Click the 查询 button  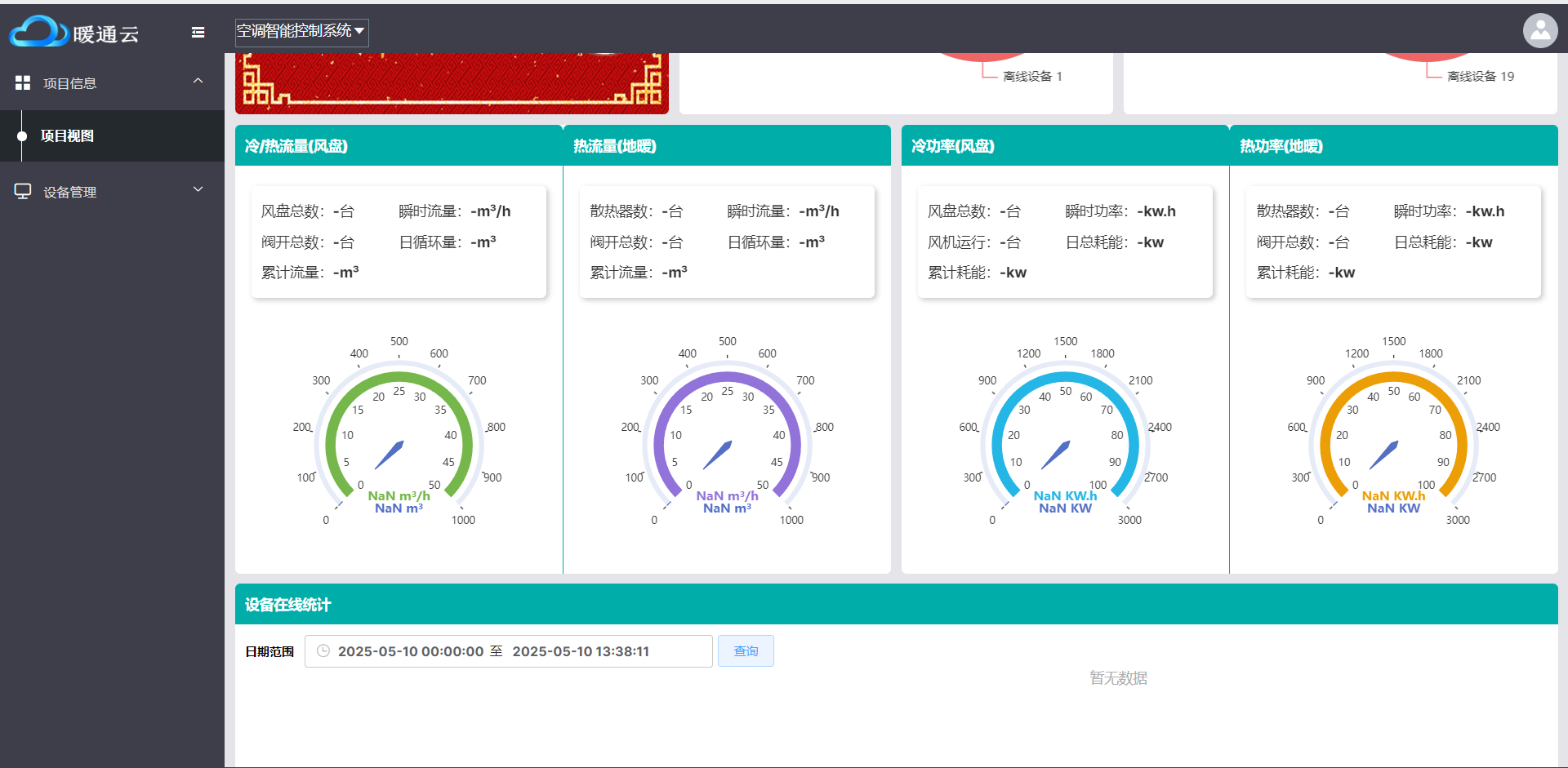click(746, 651)
